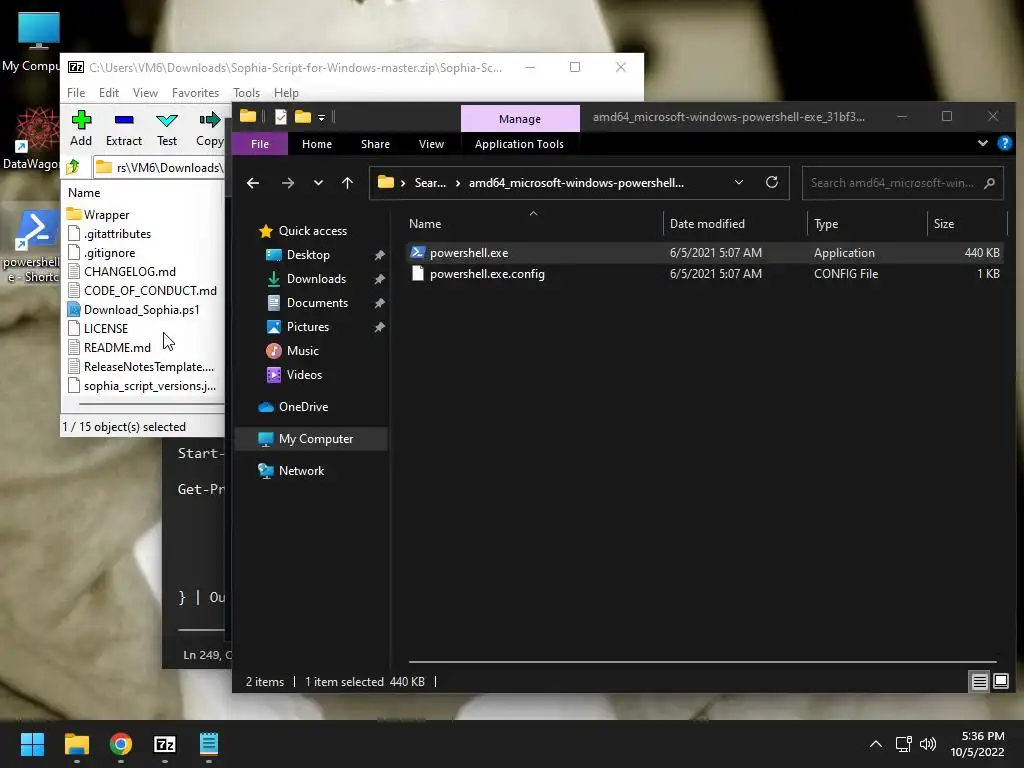Select ReleaseNotesTemplate file in 7-Zip
The width and height of the screenshot is (1024, 768).
coord(140,366)
